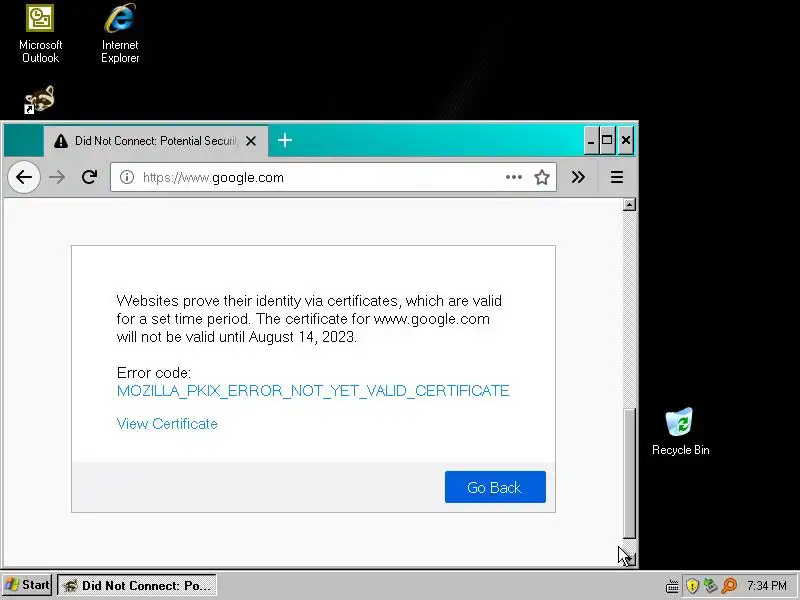This screenshot has width=800, height=600.
Task: Open the Recycle Bin
Action: [x=680, y=431]
